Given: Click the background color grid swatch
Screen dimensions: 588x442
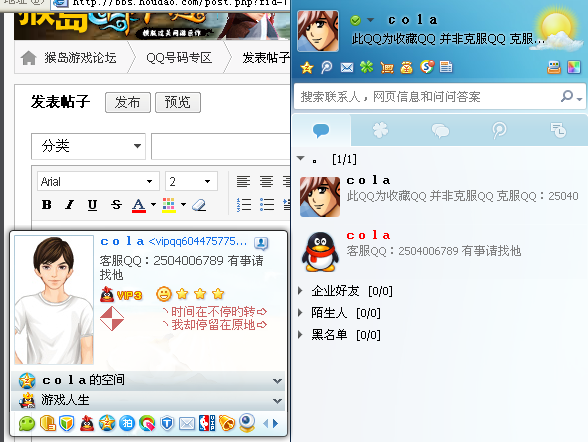Looking at the screenshot, I should pos(169,205).
